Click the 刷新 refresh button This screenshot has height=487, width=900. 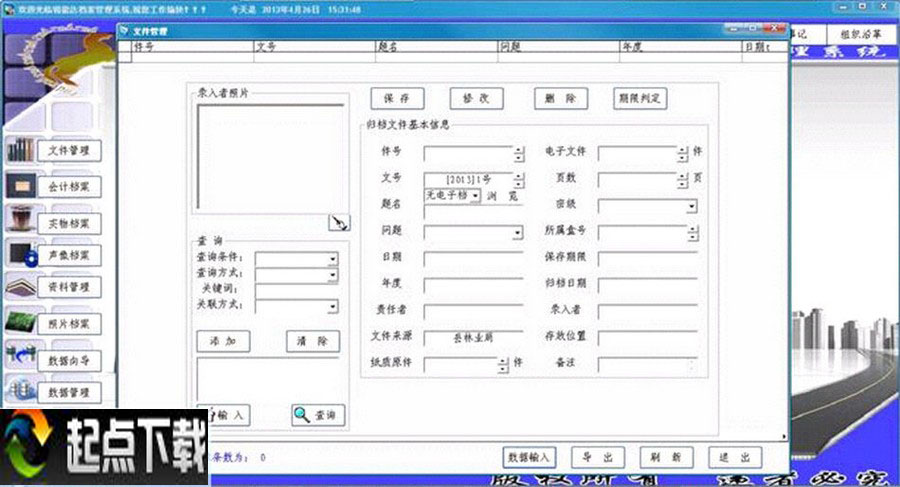point(666,457)
